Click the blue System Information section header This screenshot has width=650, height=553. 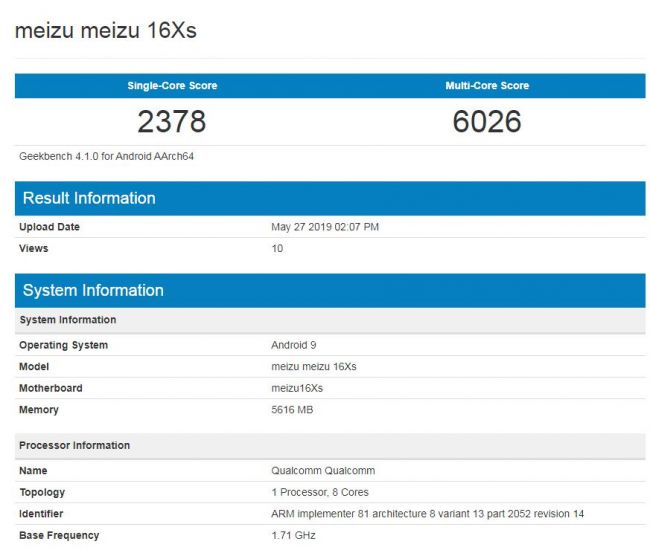[x=93, y=291]
